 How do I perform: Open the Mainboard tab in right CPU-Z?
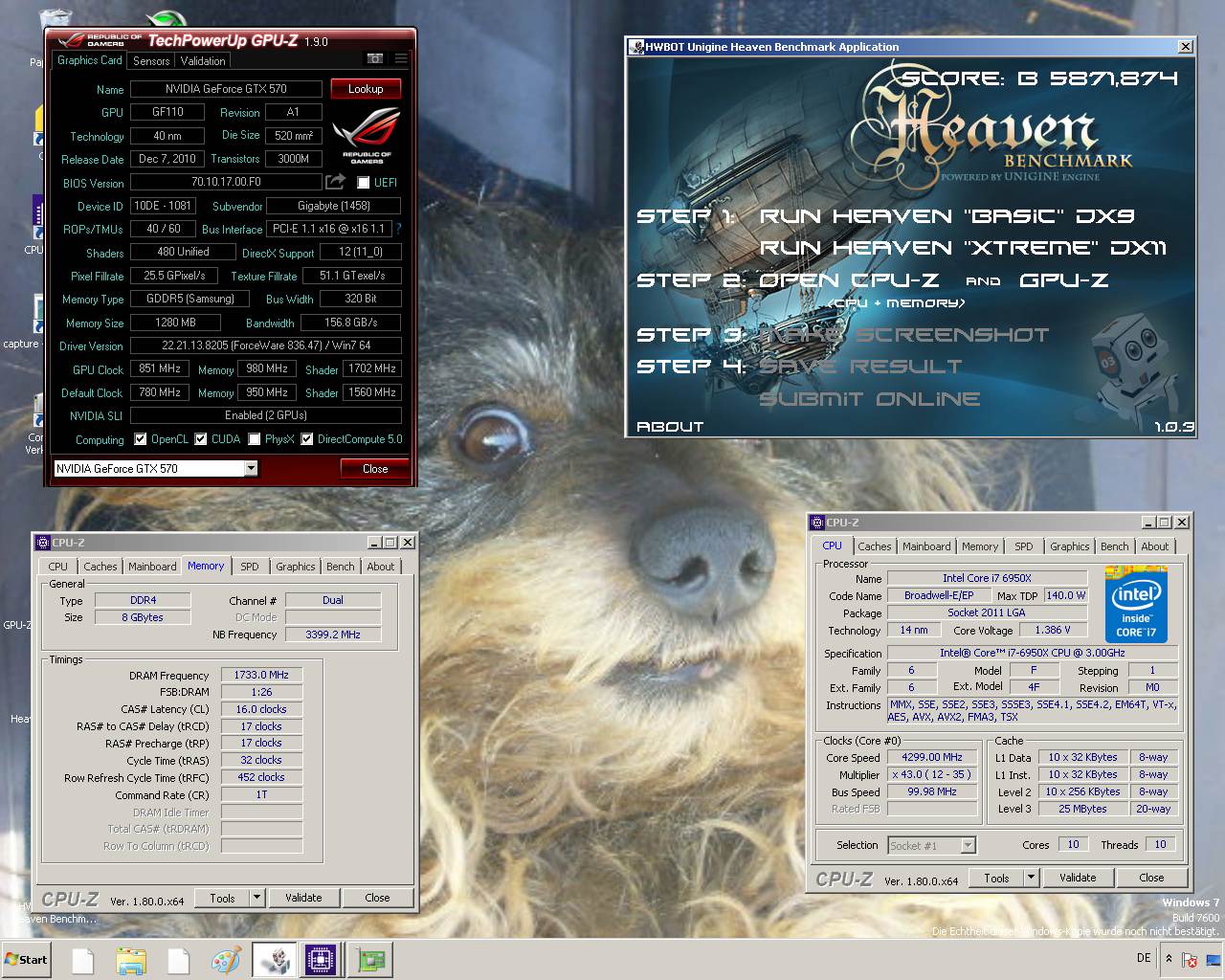click(926, 546)
